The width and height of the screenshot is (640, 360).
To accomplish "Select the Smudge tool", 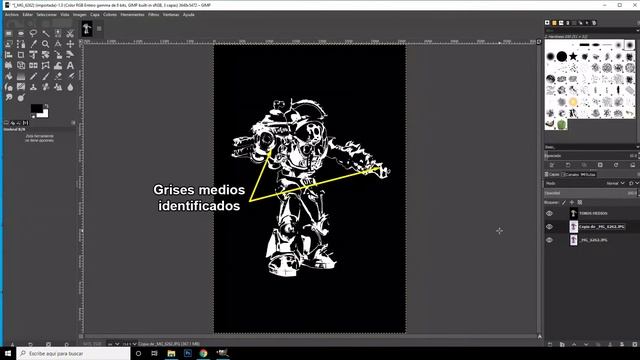I will click(9, 97).
